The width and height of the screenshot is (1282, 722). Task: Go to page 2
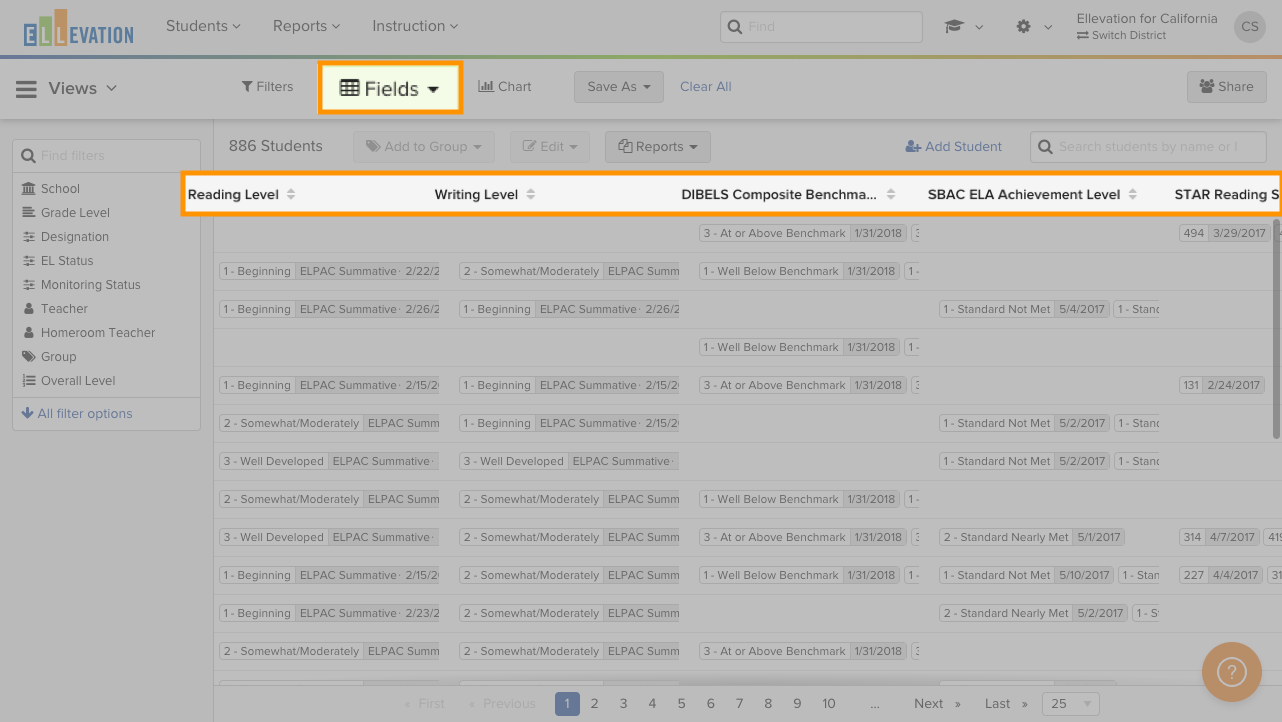coord(594,704)
